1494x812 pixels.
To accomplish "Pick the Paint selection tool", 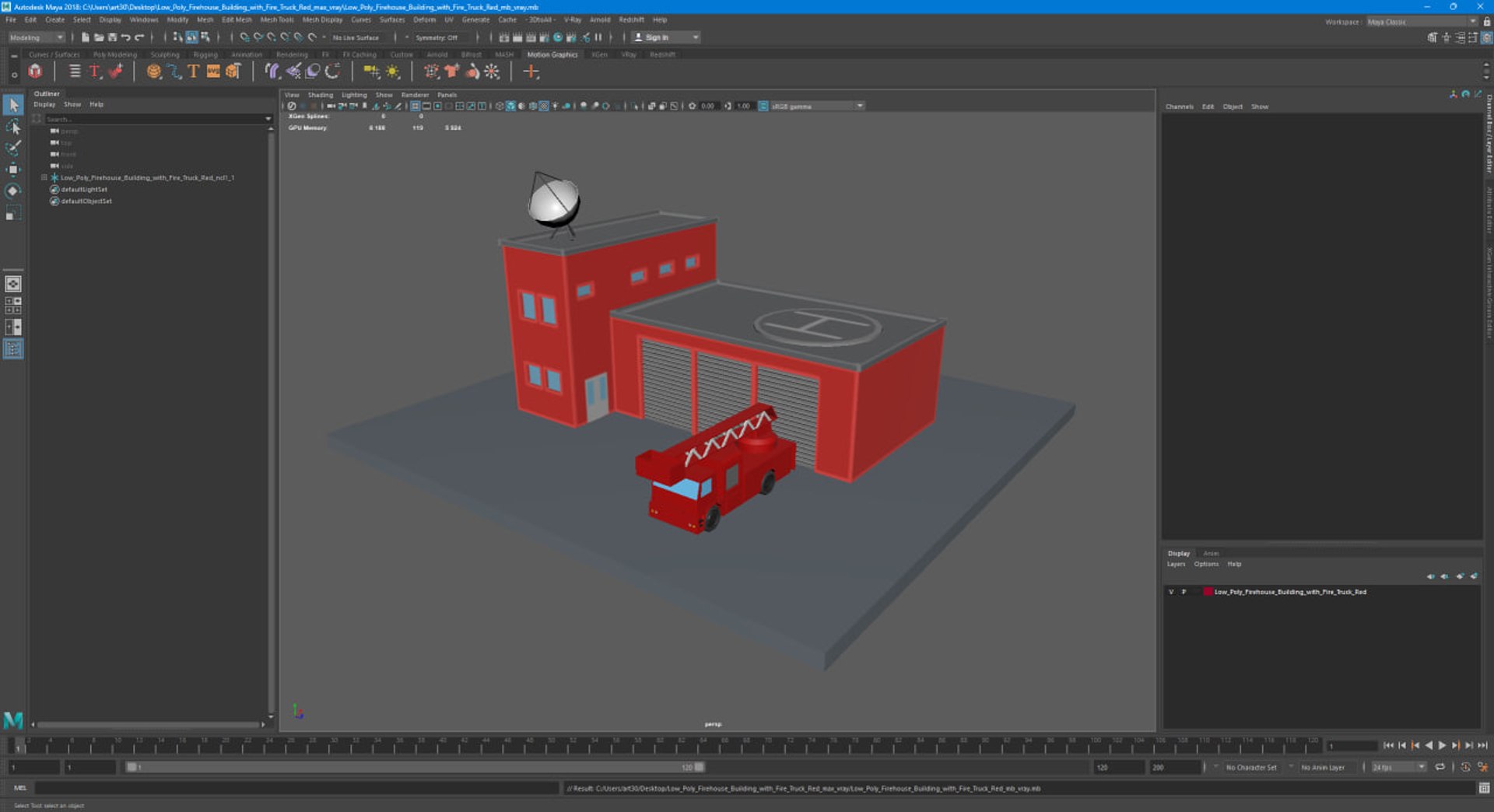I will coord(13,148).
